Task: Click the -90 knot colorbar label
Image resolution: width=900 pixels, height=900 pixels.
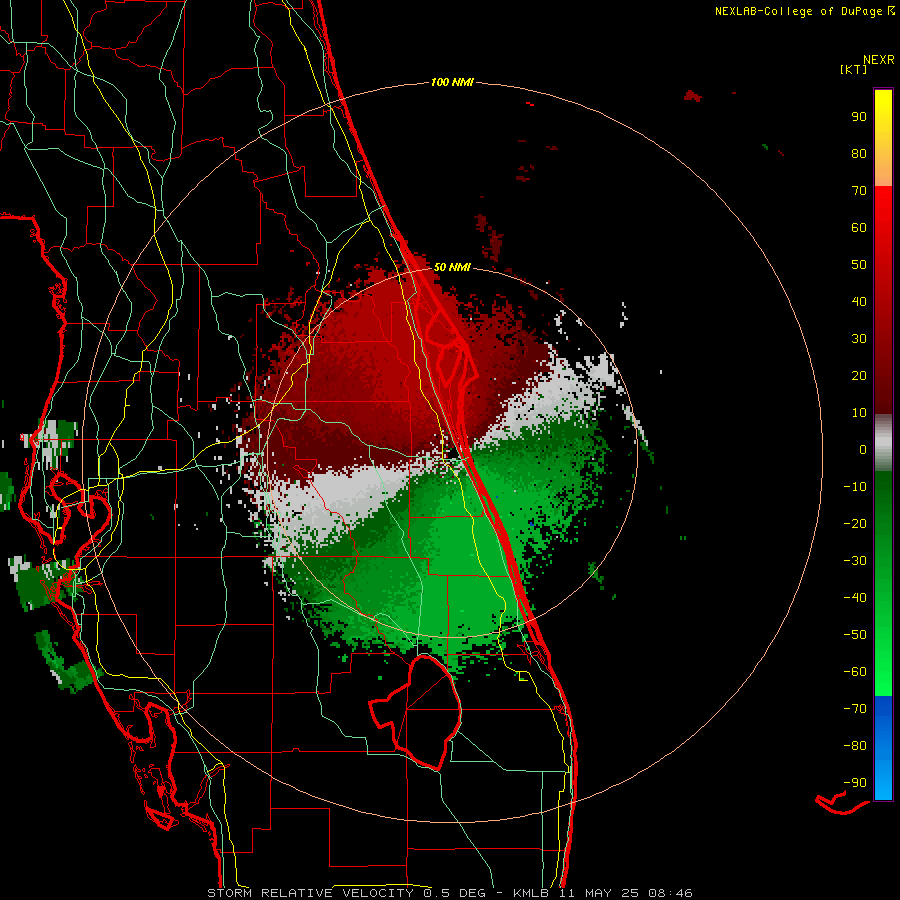Action: 855,782
